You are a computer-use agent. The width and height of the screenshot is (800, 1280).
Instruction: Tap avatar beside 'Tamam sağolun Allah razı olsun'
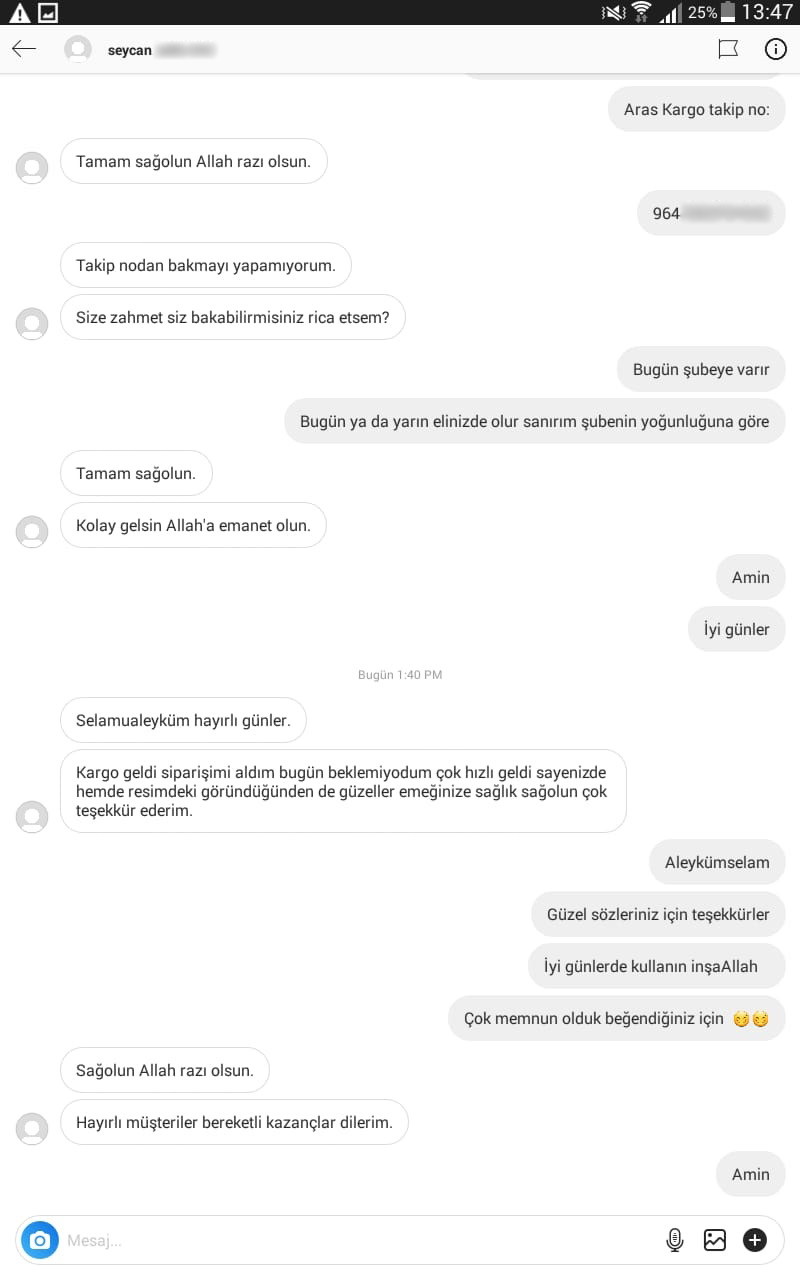[32, 167]
